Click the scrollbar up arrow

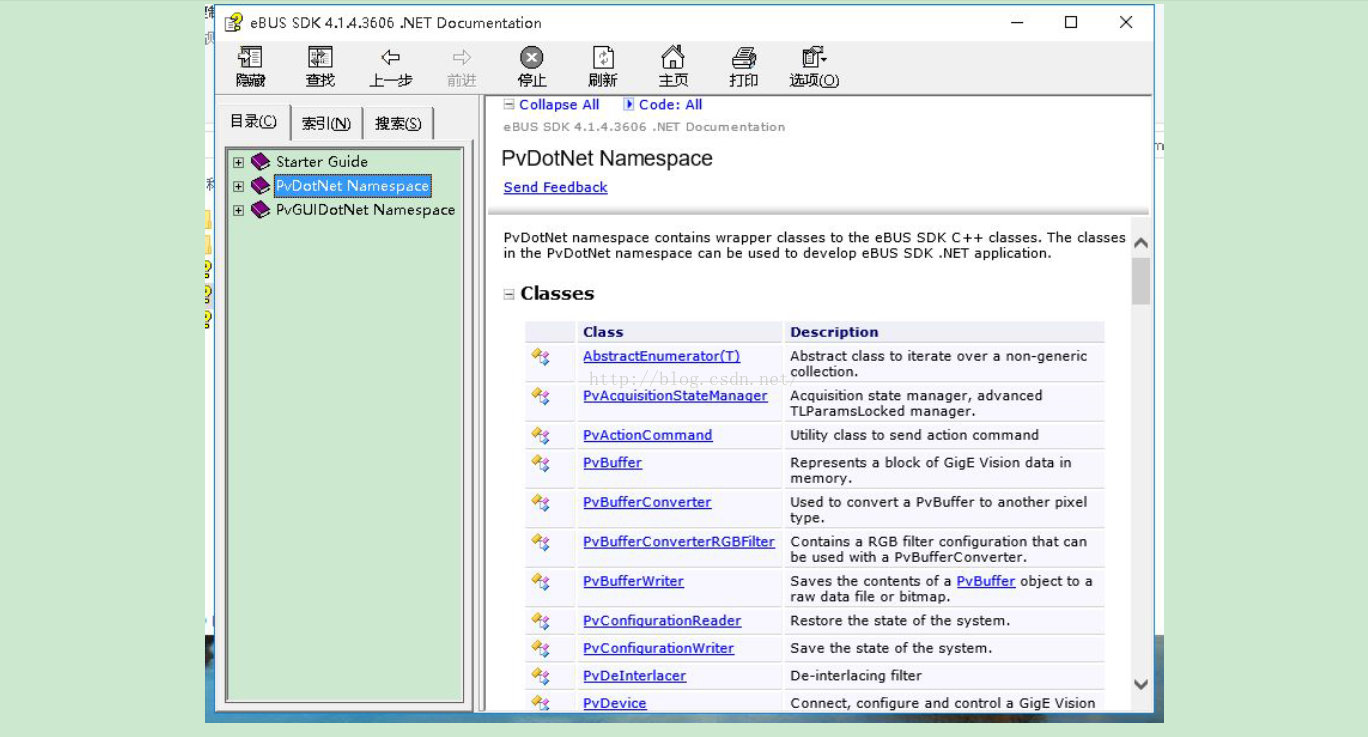(1141, 243)
